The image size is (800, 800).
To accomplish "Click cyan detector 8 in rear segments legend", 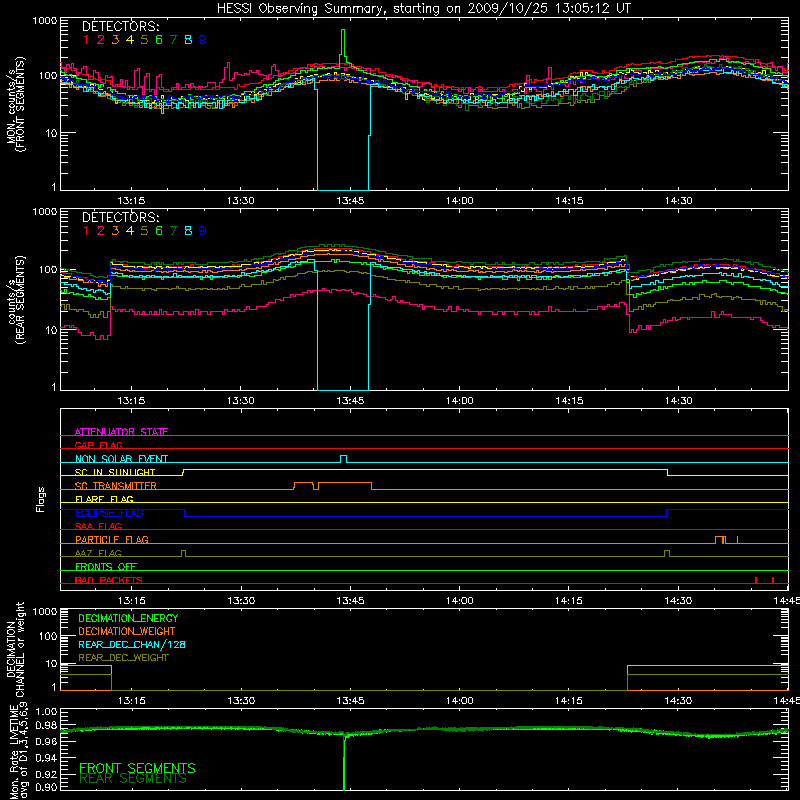I will click(188, 231).
